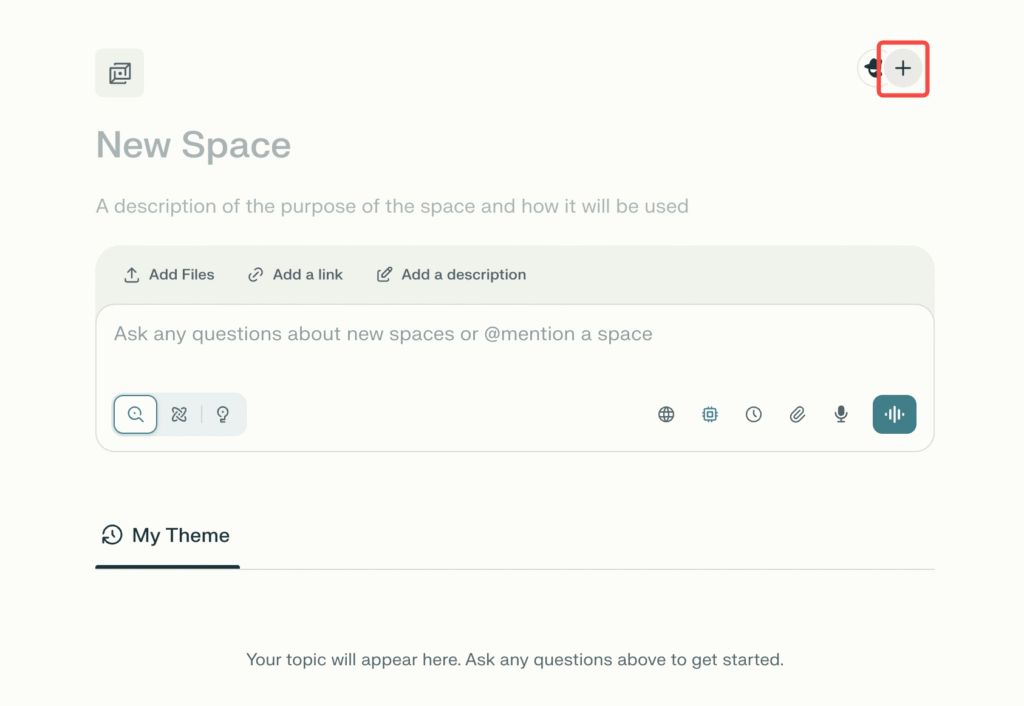Screen dimensions: 1024x706
Task: Attach a file with the paperclip icon
Action: [x=797, y=414]
